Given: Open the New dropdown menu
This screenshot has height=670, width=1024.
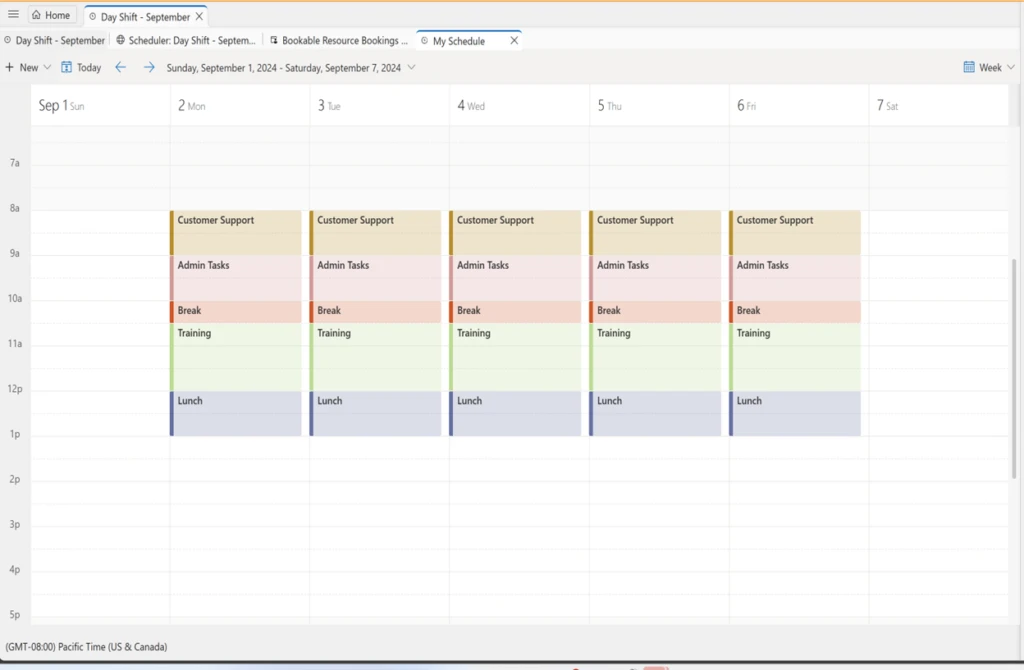Looking at the screenshot, I should pyautogui.click(x=45, y=67).
